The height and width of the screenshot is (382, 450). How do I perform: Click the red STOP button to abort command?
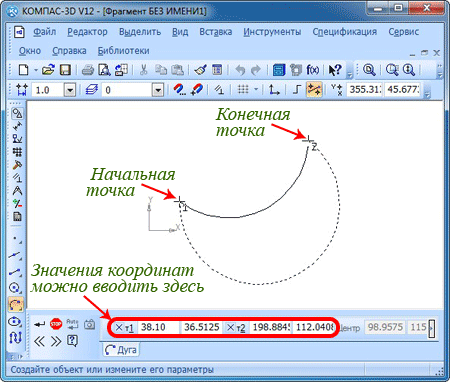point(56,324)
